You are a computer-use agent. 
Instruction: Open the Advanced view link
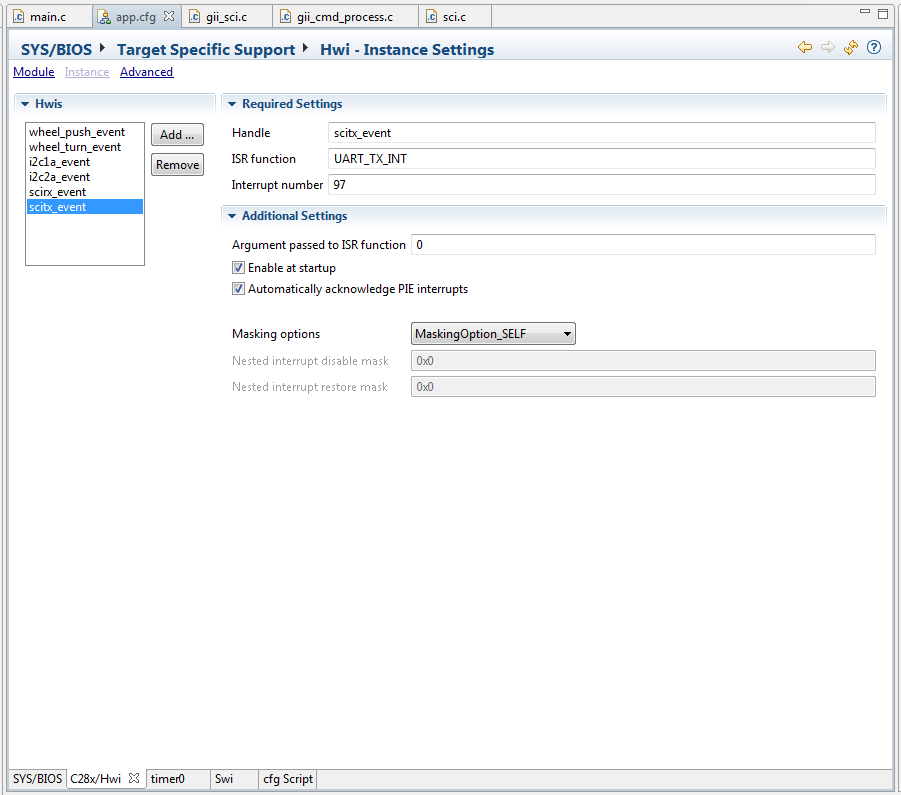pos(146,71)
